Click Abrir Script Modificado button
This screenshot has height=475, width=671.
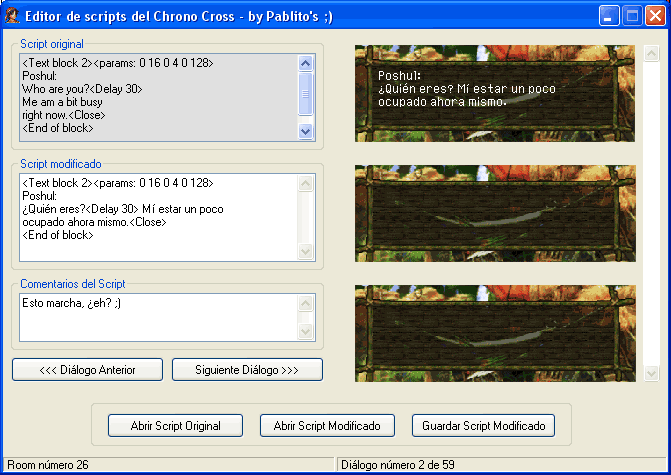tap(327, 426)
